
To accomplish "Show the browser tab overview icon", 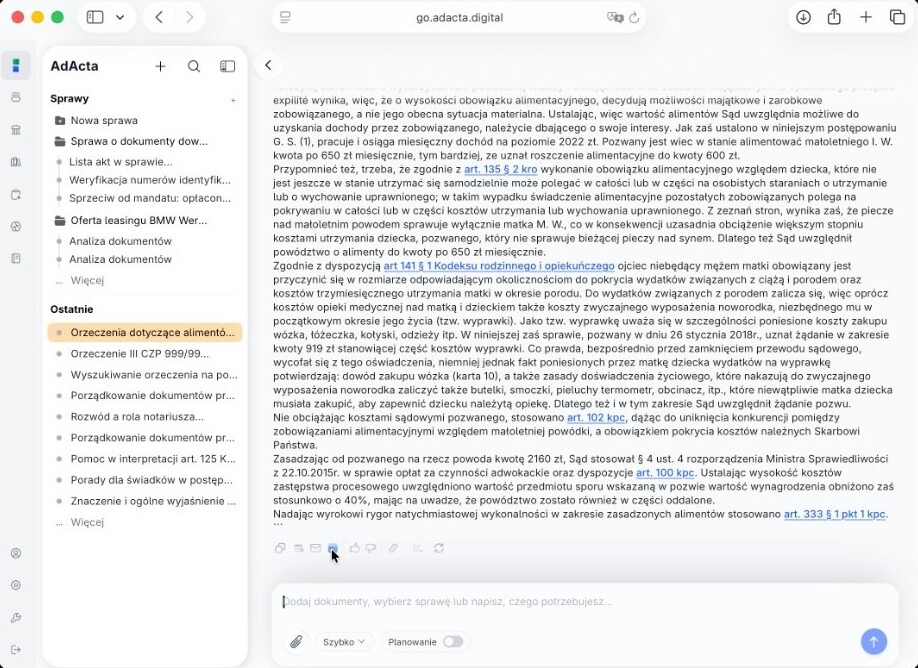I will pos(897,18).
